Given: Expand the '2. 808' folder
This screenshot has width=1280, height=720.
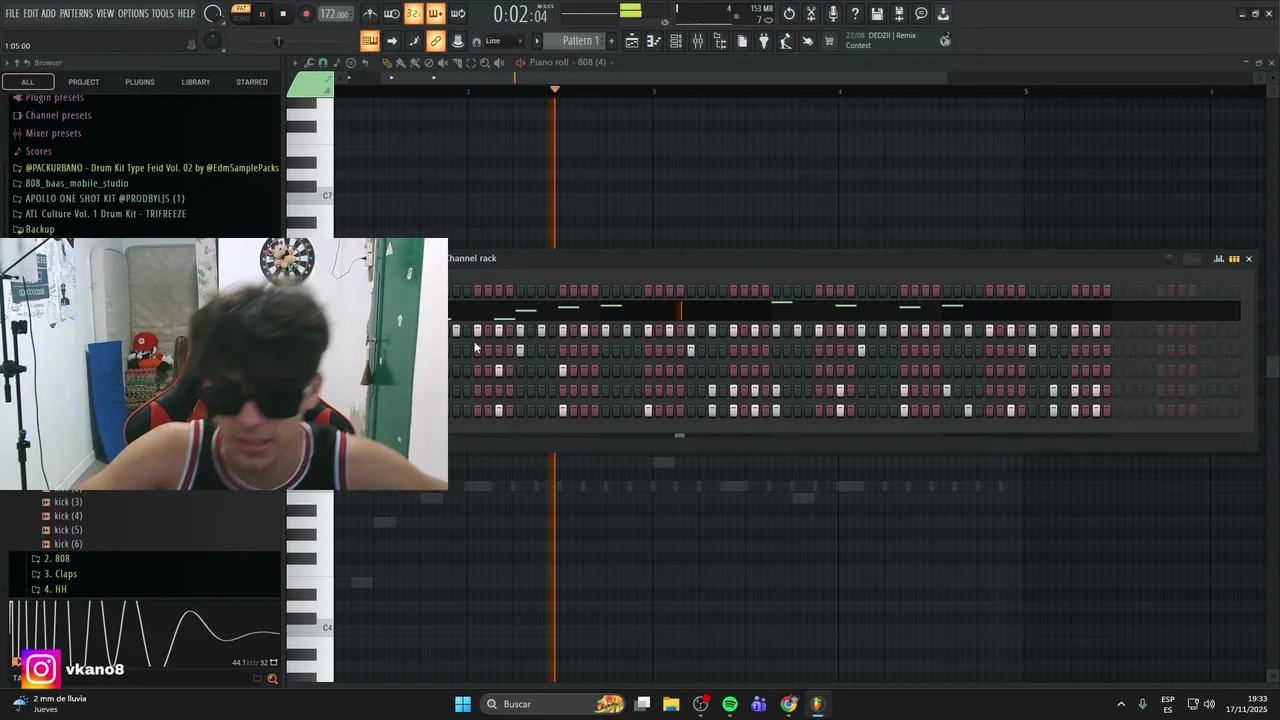Looking at the screenshot, I should 57,559.
